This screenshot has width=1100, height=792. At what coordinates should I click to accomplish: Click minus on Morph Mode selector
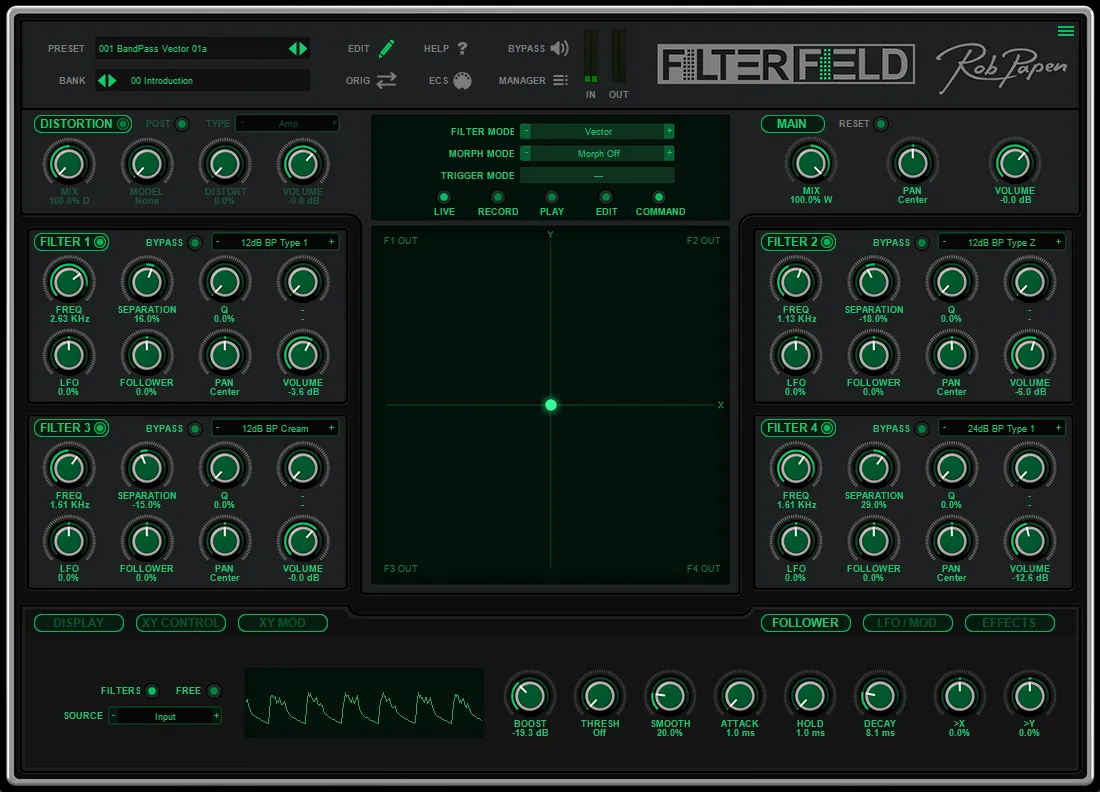click(x=526, y=153)
